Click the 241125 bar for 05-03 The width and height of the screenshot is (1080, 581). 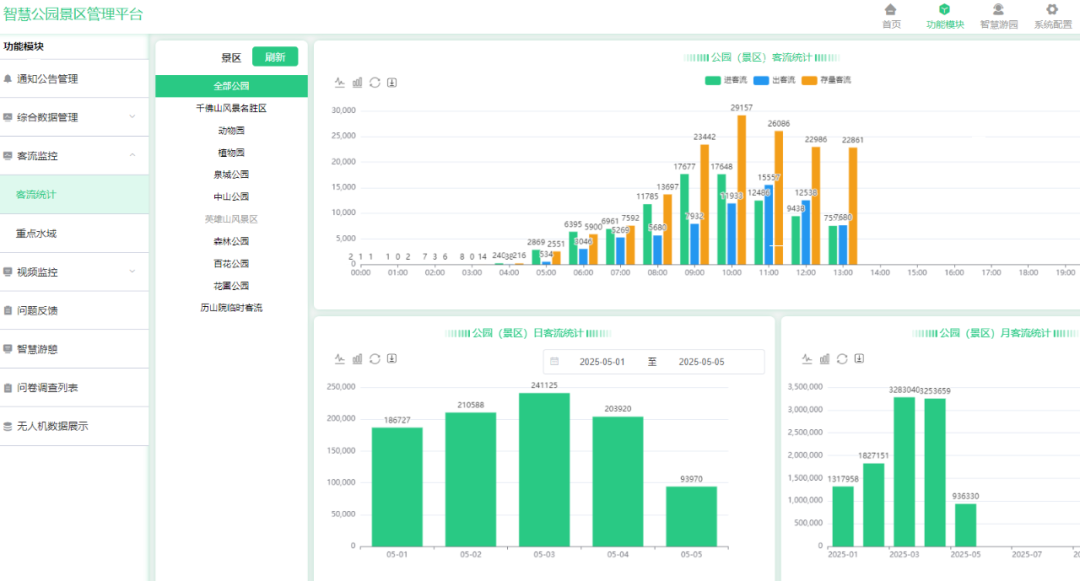(x=544, y=468)
